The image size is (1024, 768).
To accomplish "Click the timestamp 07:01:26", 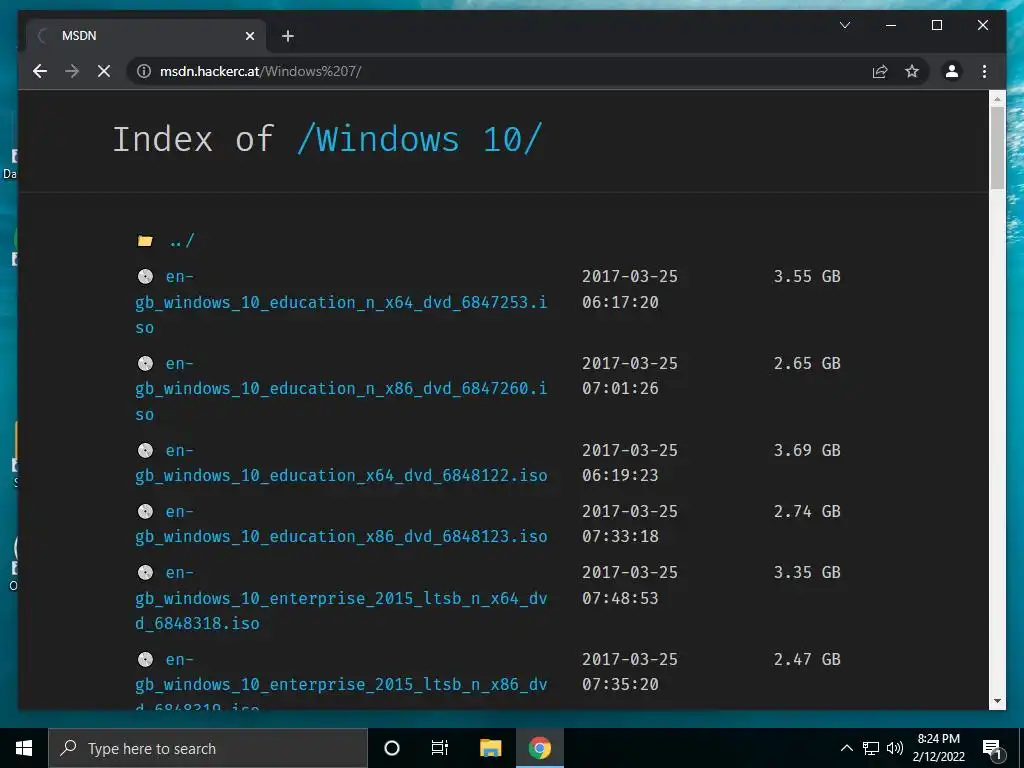I will (620, 389).
